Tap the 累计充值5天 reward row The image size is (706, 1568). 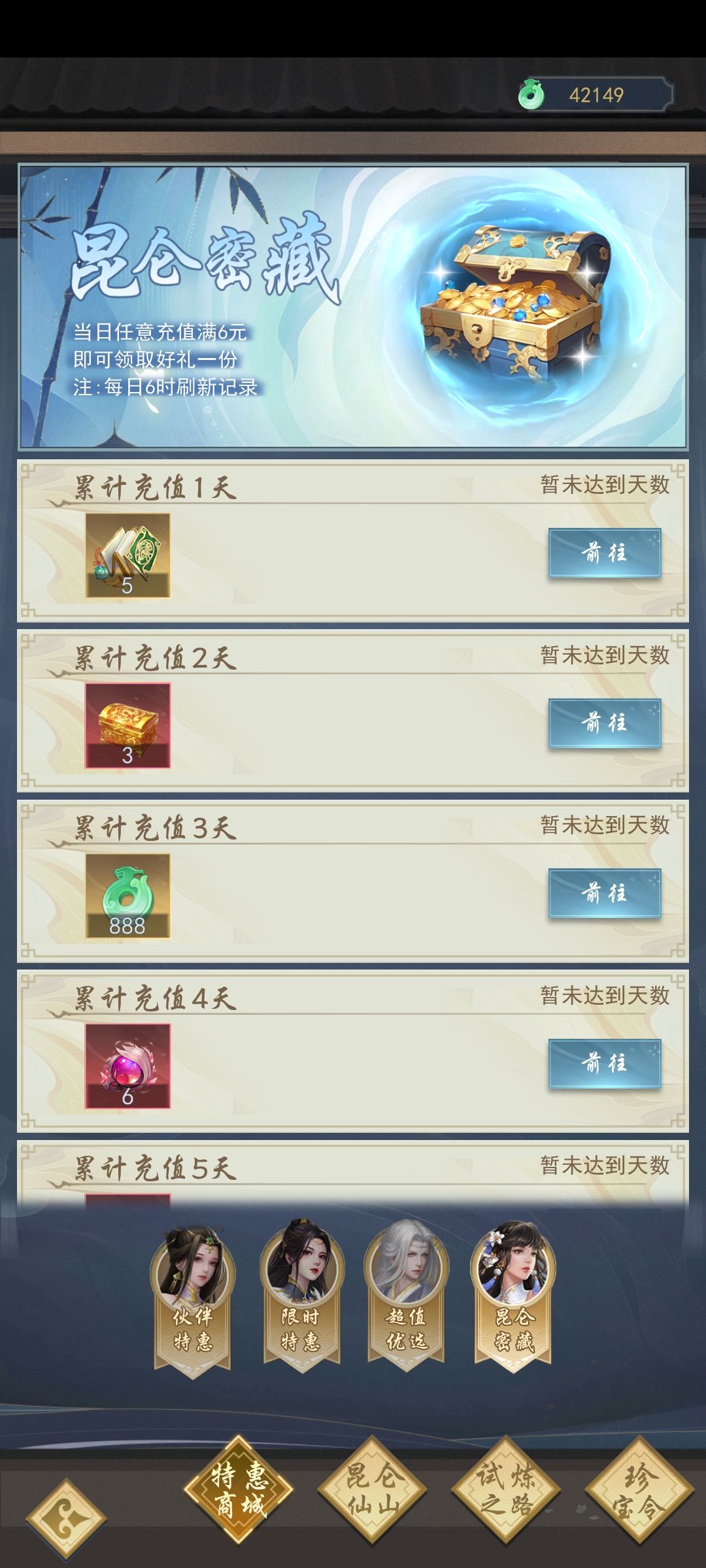[353, 1174]
